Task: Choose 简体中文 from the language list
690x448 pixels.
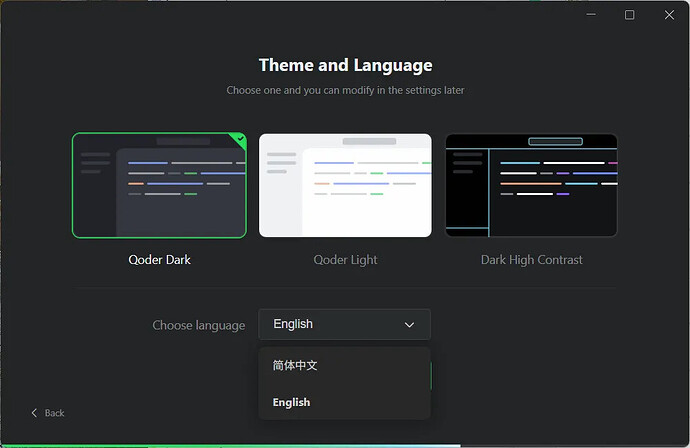Action: click(296, 366)
